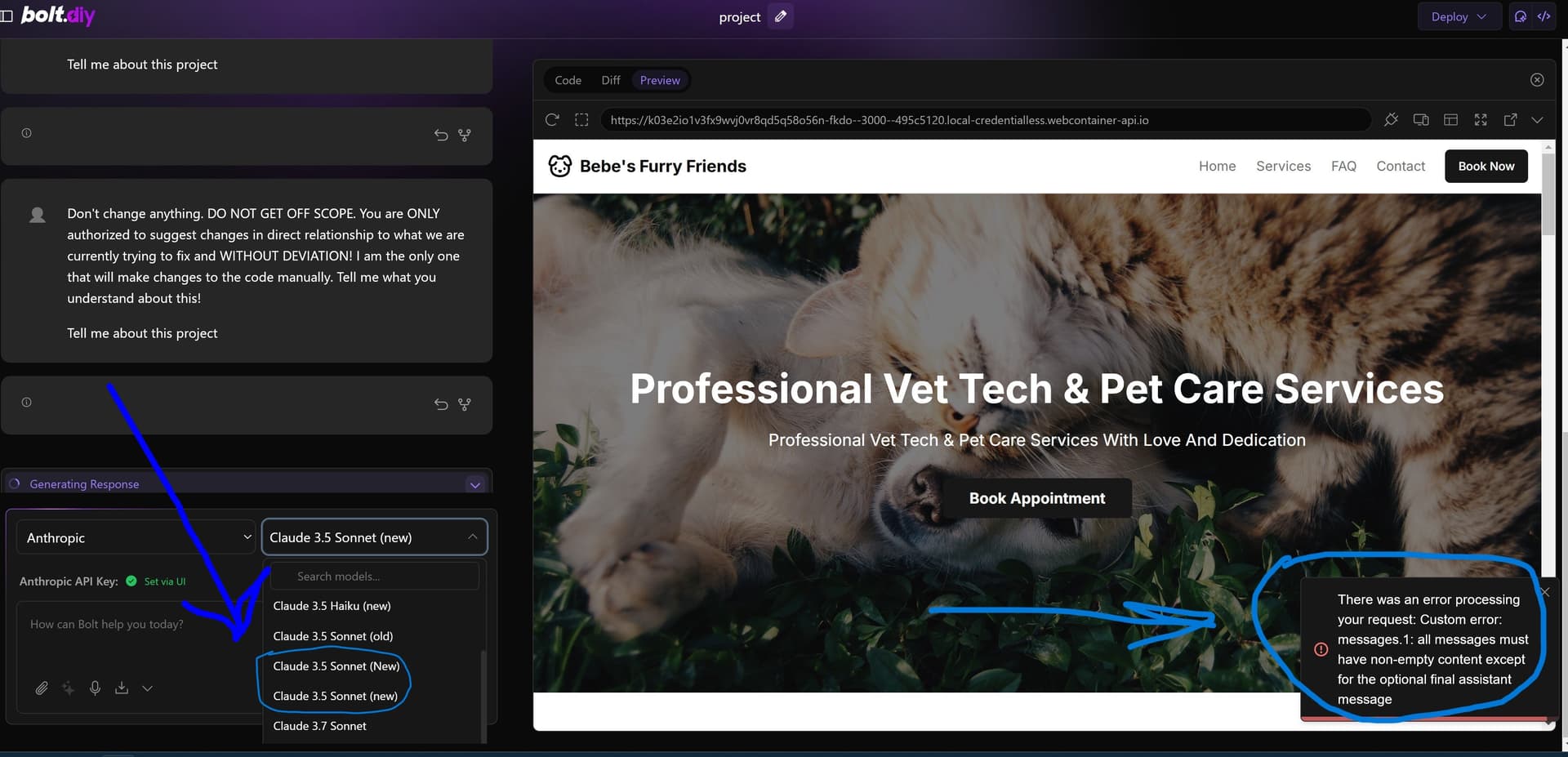Screen dimensions: 1568x757
Task: Toggle the chat view icon next to Deploy
Action: (1521, 16)
